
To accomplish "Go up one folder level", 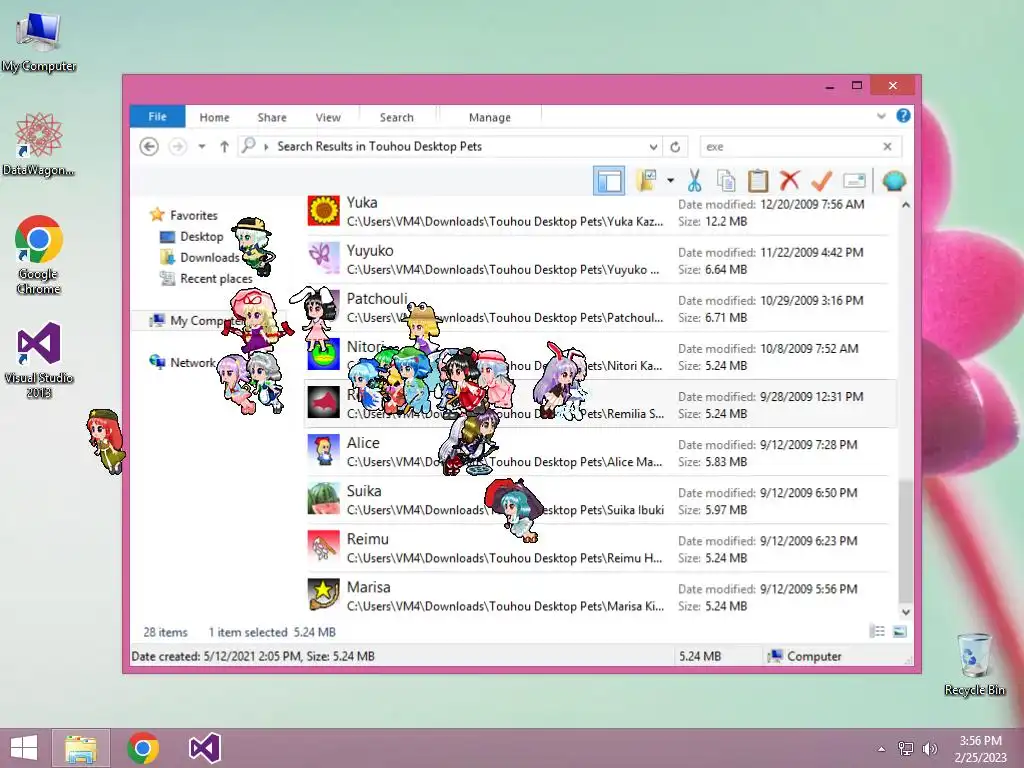I will [x=224, y=146].
